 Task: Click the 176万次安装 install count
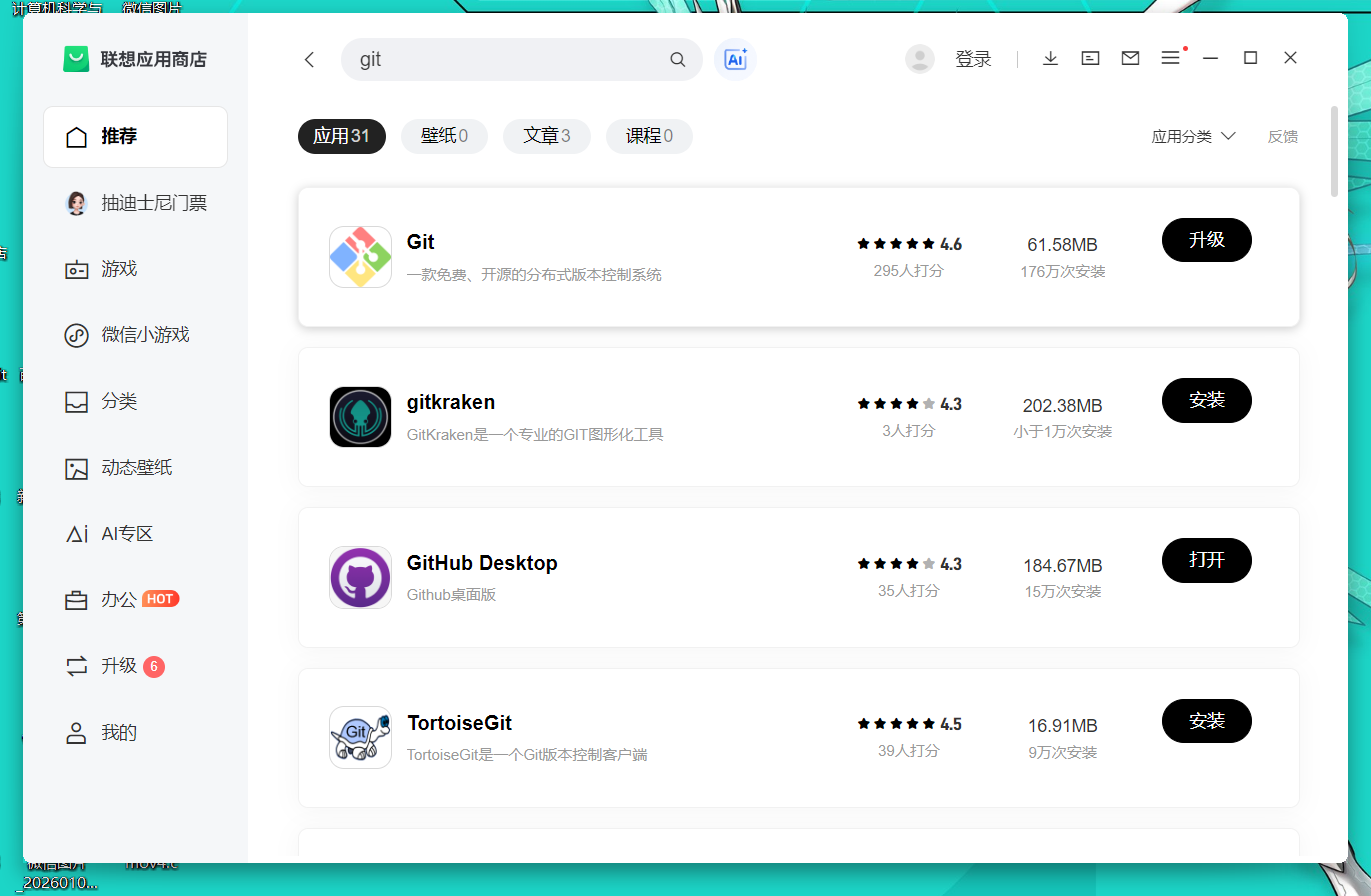[x=1062, y=272]
